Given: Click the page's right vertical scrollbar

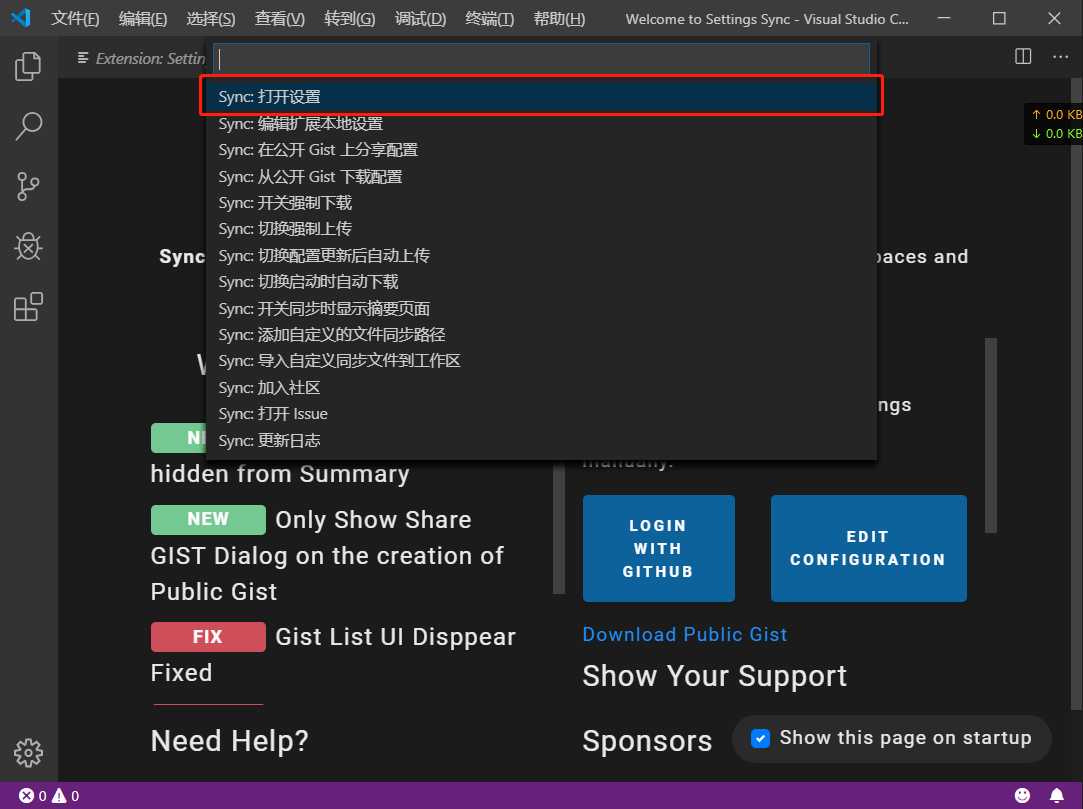Looking at the screenshot, I should click(x=1076, y=394).
